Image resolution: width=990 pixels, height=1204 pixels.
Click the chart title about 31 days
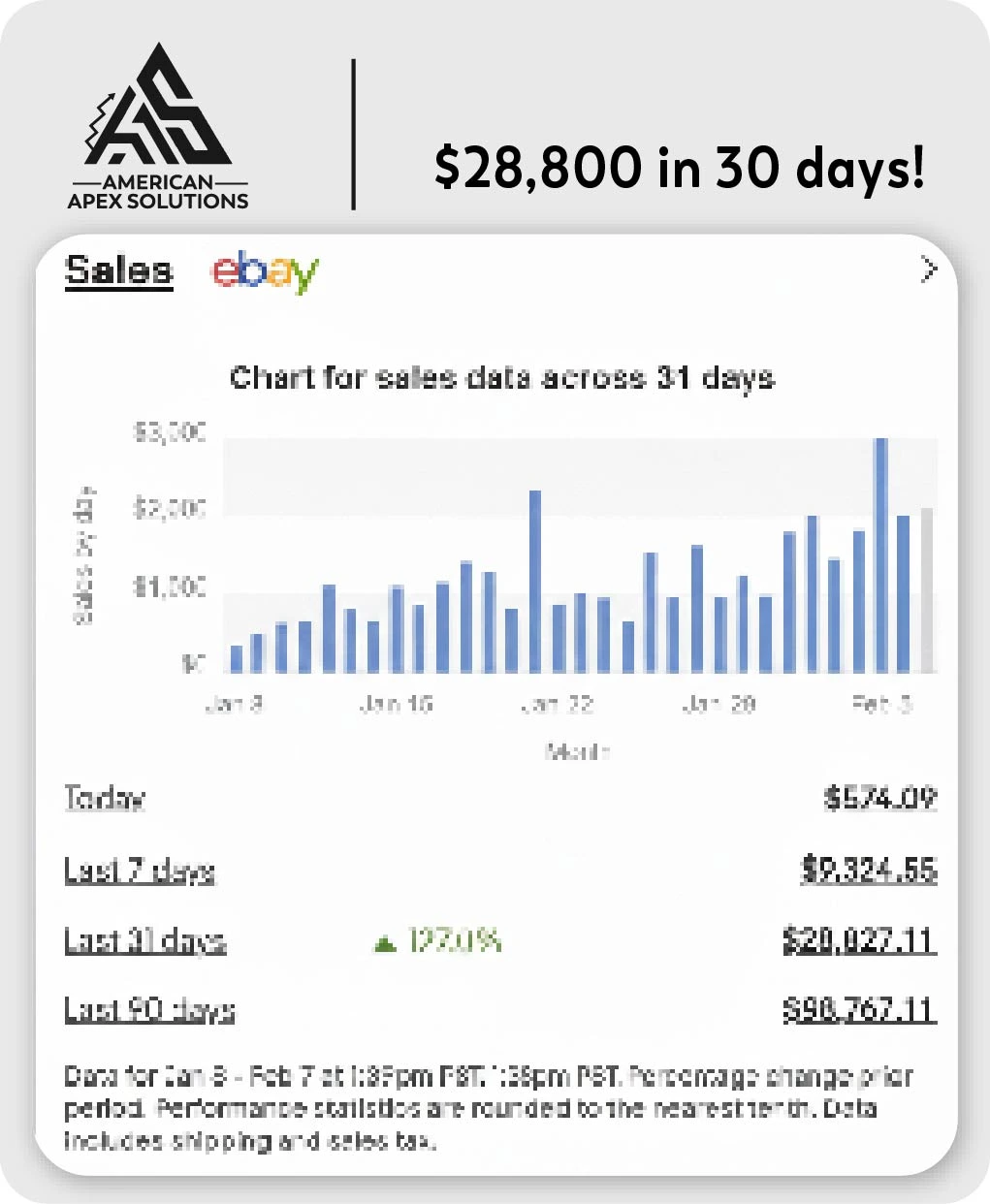click(501, 377)
